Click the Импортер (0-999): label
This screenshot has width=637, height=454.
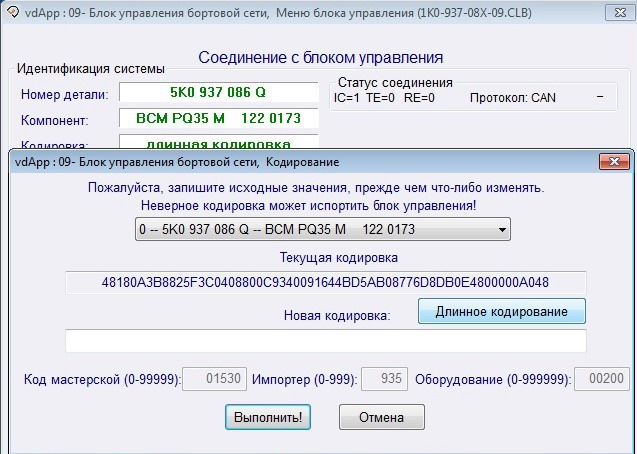pyautogui.click(x=305, y=380)
